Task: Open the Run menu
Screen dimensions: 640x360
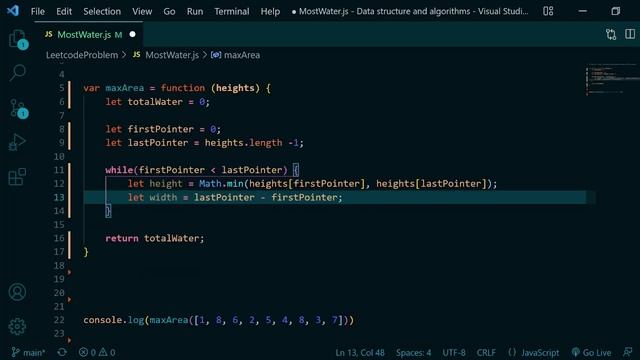Action: tap(195, 11)
